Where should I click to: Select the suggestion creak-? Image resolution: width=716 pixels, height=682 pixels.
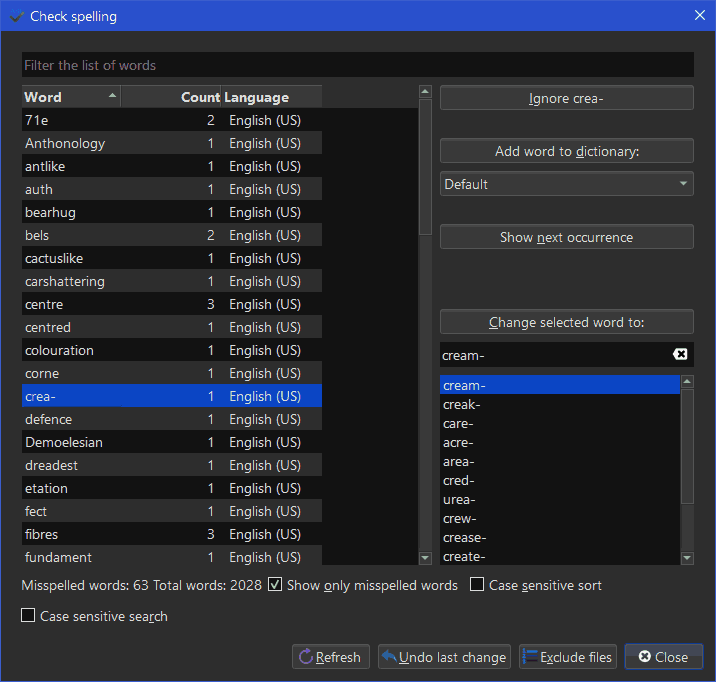[560, 404]
